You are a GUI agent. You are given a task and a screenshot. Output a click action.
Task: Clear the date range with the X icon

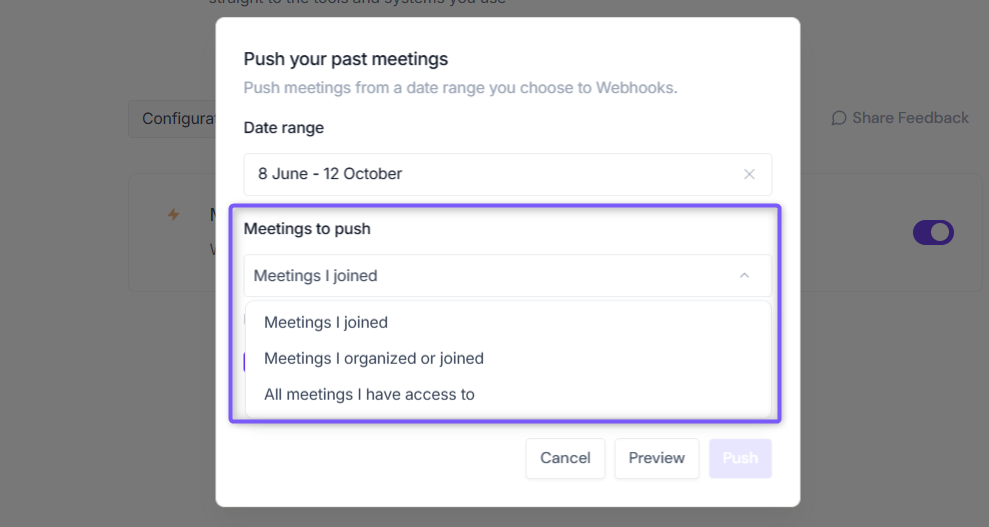(x=749, y=174)
